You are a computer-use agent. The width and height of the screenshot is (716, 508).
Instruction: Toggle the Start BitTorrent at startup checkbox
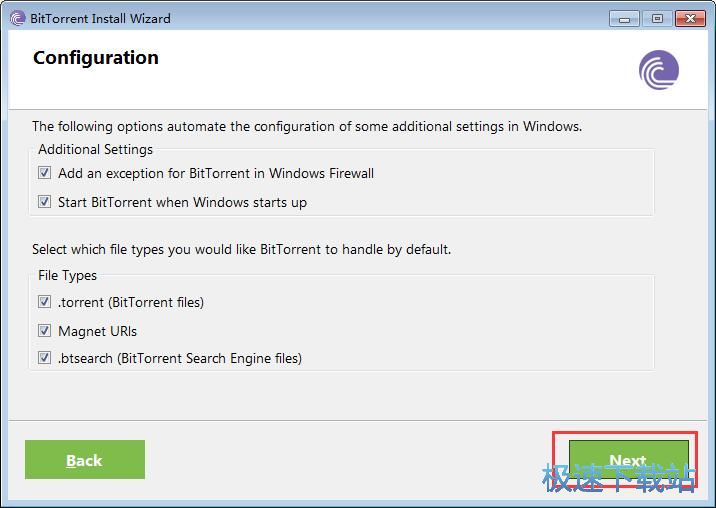click(44, 201)
